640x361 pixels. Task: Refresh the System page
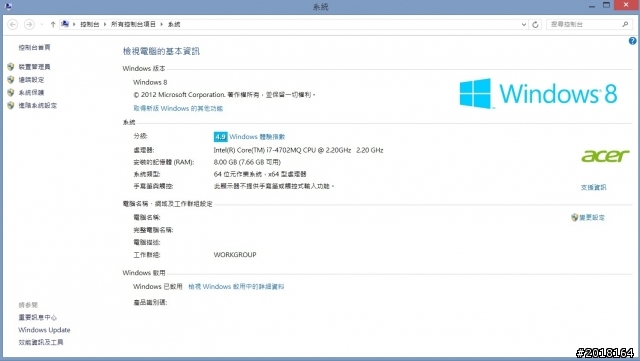pos(536,25)
